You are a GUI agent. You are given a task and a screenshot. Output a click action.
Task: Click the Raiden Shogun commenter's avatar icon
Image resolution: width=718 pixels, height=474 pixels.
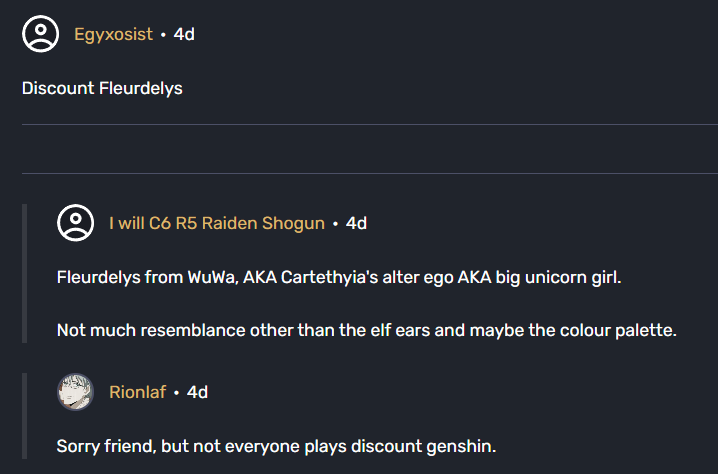76,222
